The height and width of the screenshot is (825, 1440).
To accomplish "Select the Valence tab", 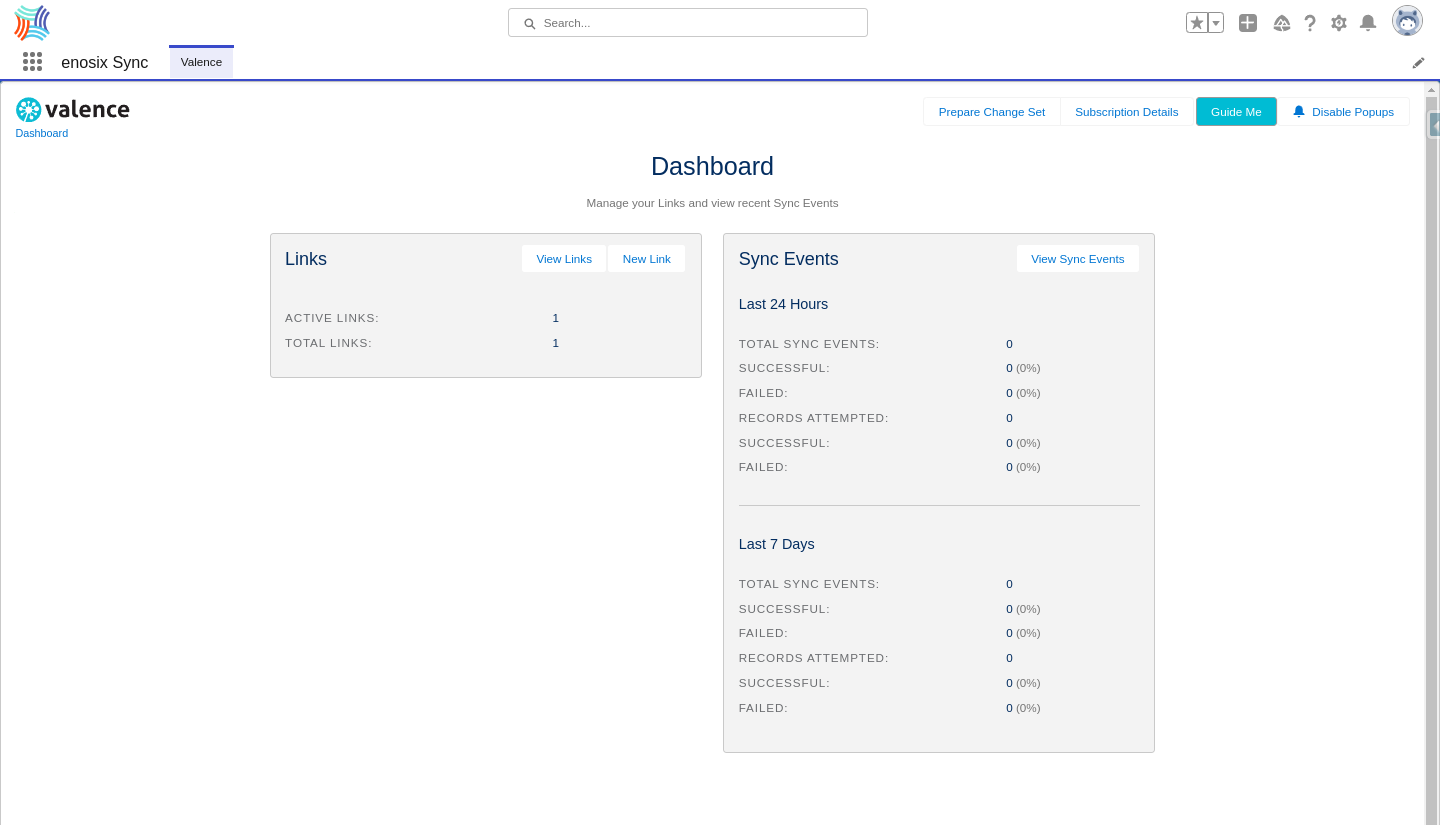I will 201,62.
